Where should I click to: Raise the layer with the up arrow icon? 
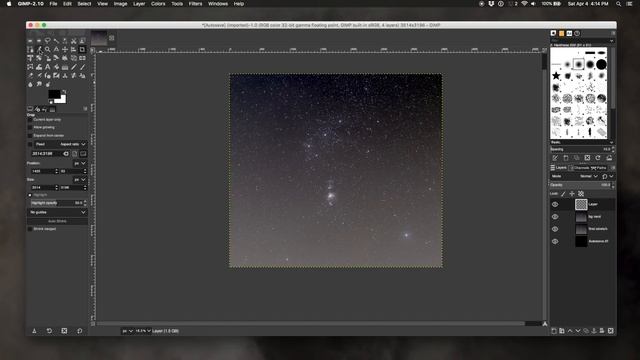coord(570,331)
